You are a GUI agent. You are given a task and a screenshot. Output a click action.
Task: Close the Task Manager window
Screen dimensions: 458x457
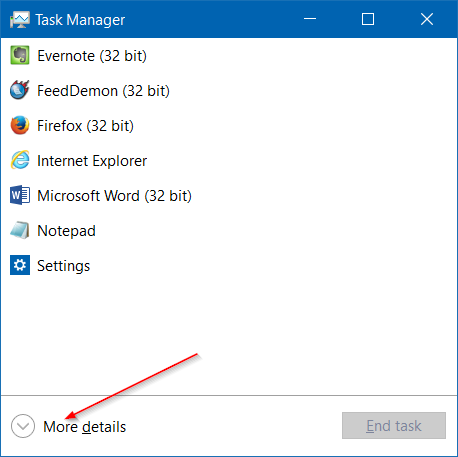[427, 19]
